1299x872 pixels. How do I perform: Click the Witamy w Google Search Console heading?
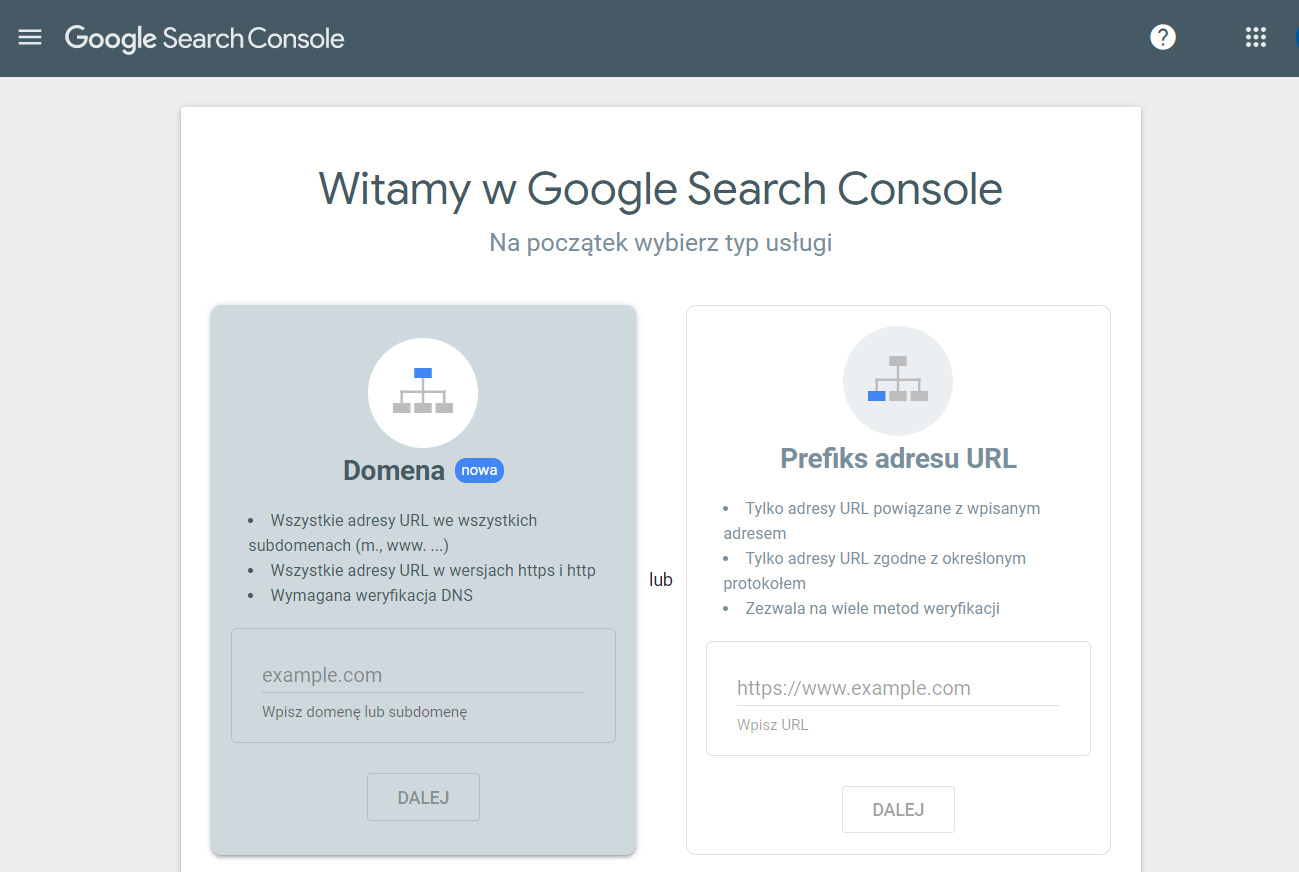660,190
